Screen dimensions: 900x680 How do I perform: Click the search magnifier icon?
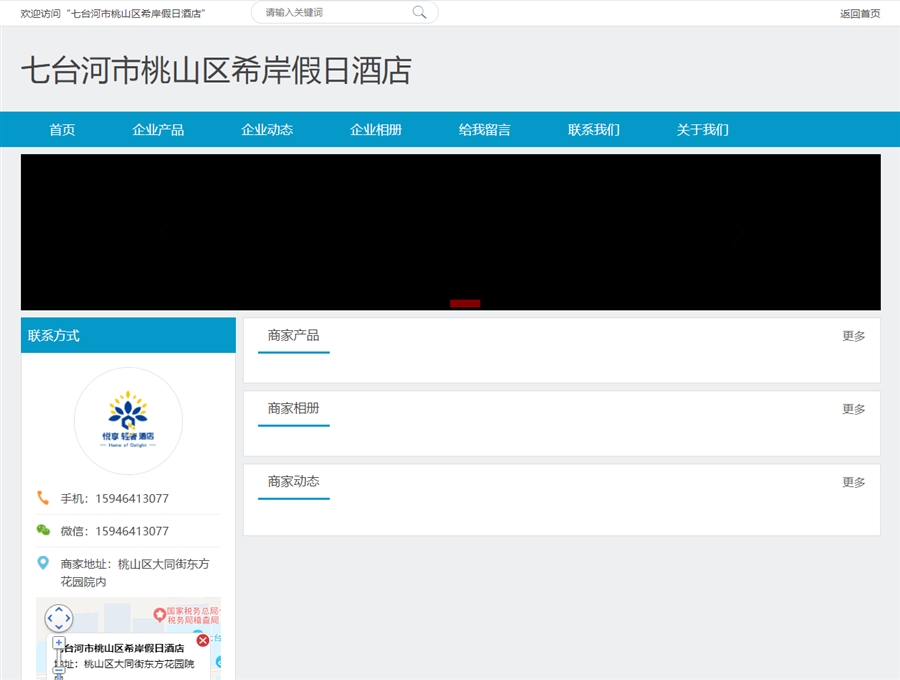[419, 13]
